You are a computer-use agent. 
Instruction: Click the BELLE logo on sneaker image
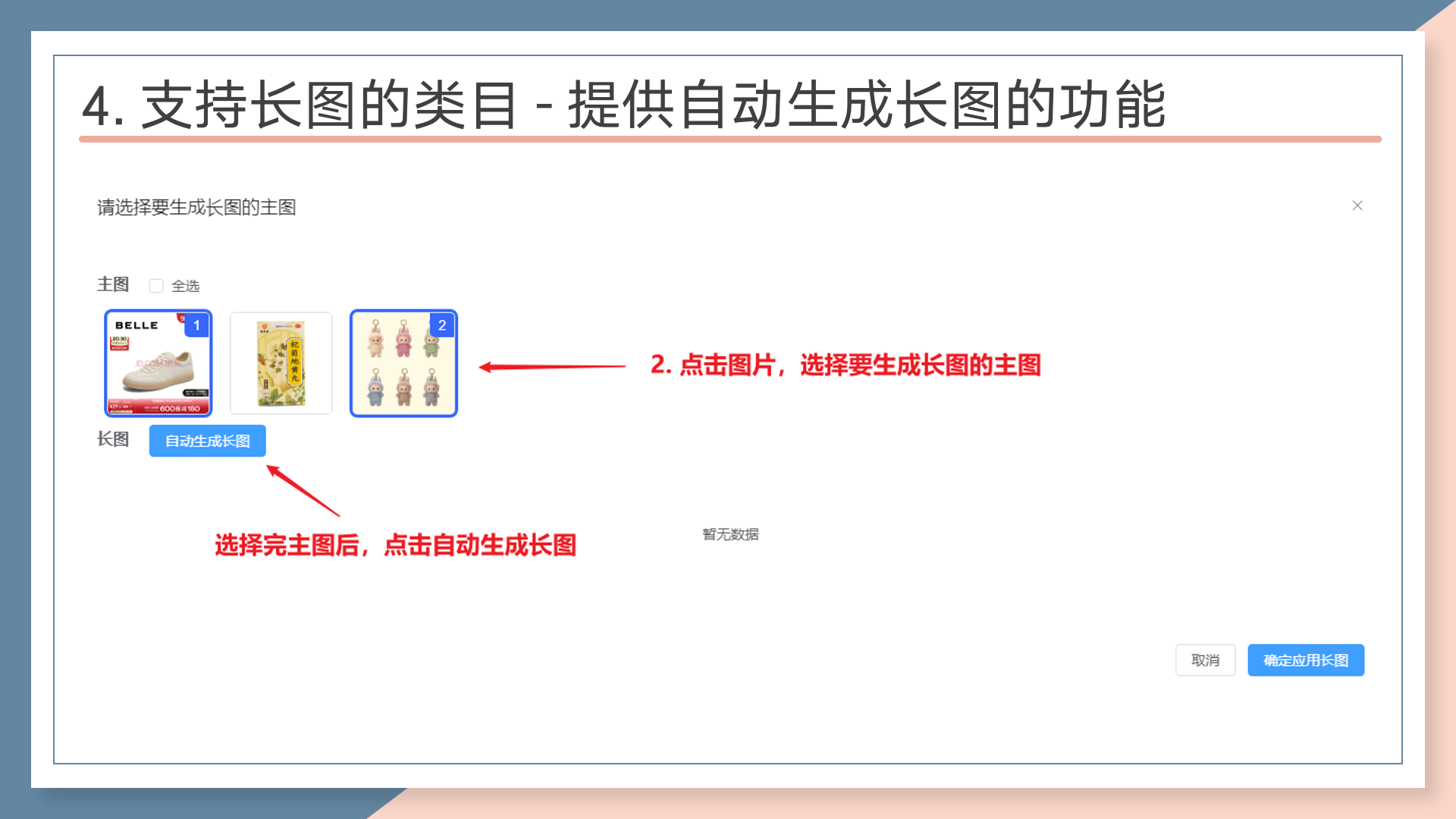click(136, 325)
